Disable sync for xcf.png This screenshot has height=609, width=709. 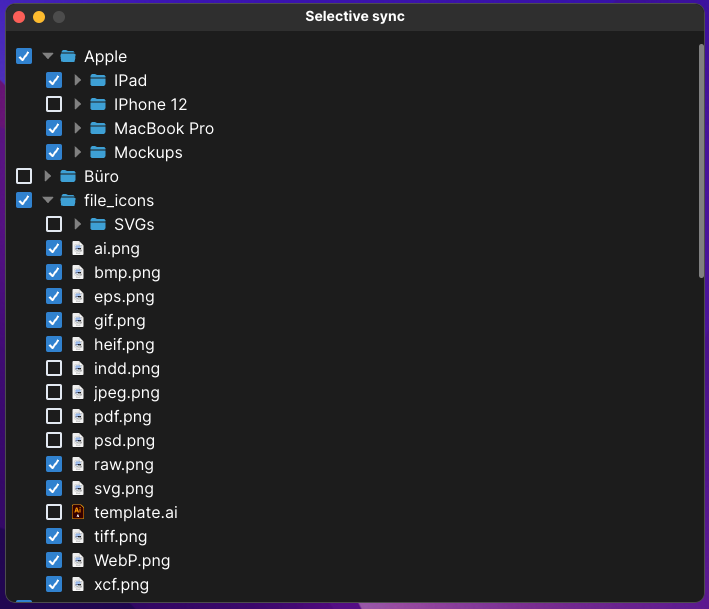tap(54, 584)
